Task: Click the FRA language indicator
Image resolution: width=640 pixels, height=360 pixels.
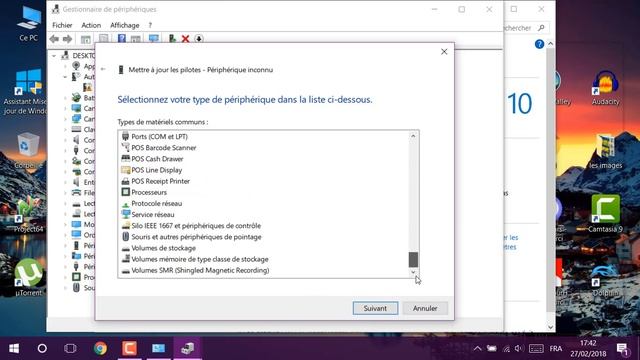Action: click(x=556, y=349)
